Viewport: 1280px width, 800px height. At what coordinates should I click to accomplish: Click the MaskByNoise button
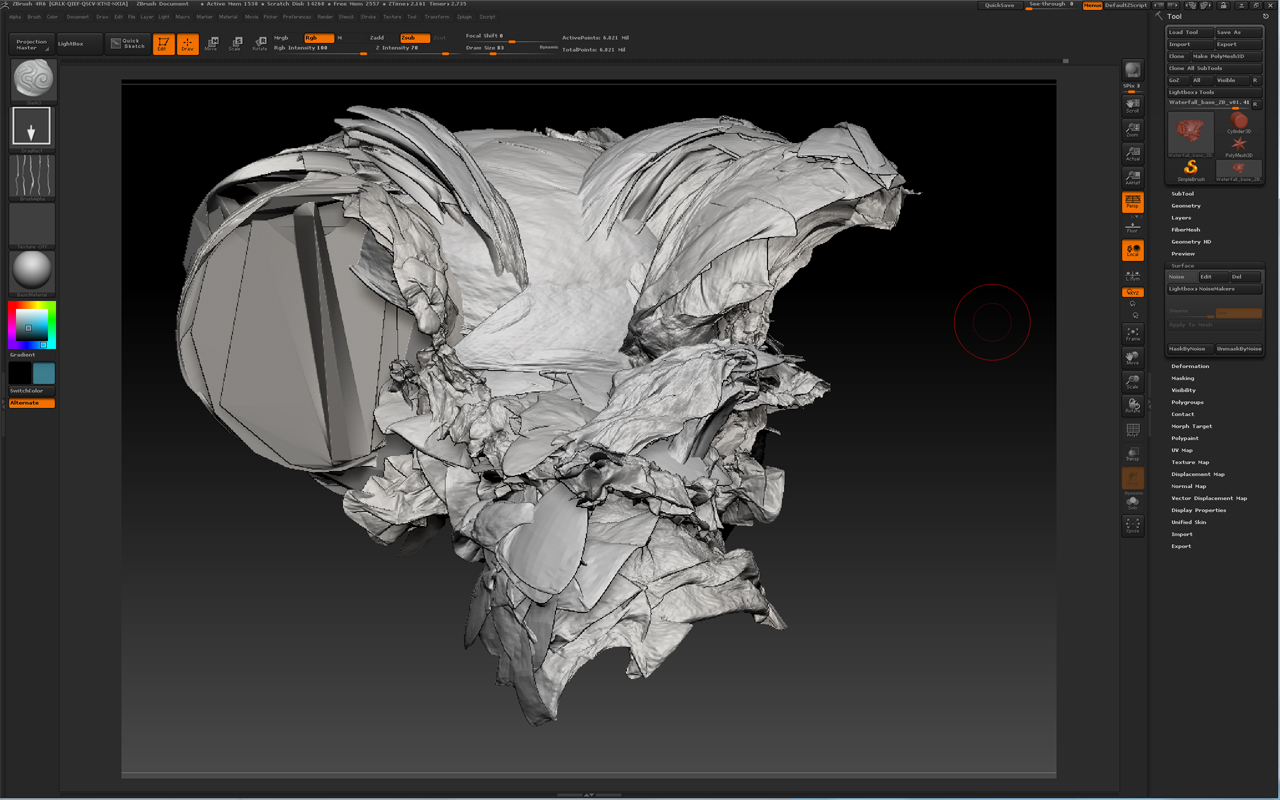pyautogui.click(x=1190, y=349)
